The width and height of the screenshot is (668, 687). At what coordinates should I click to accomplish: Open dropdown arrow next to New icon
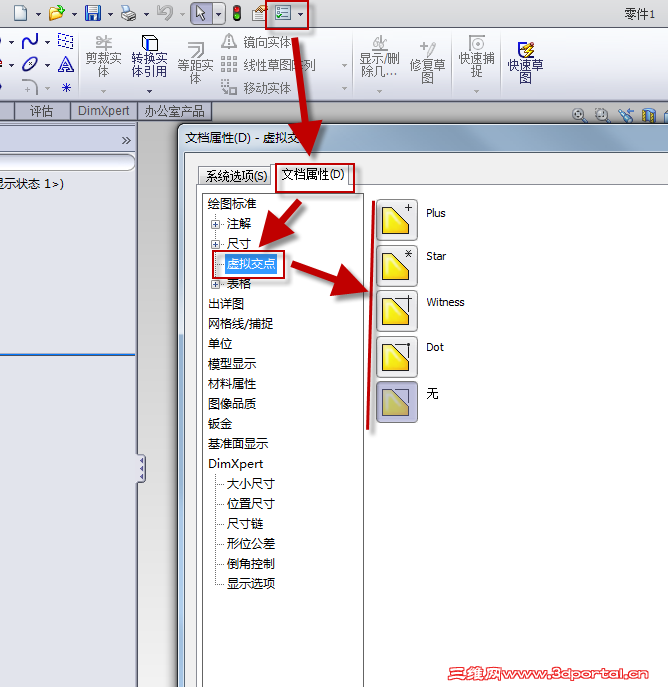pyautogui.click(x=38, y=14)
